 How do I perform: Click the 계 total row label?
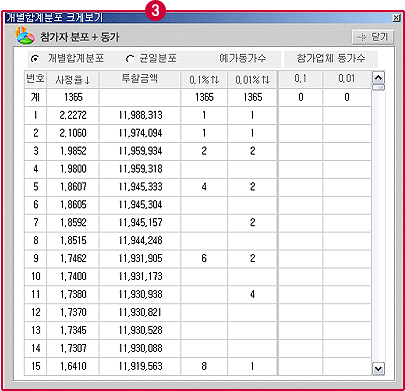[35, 97]
